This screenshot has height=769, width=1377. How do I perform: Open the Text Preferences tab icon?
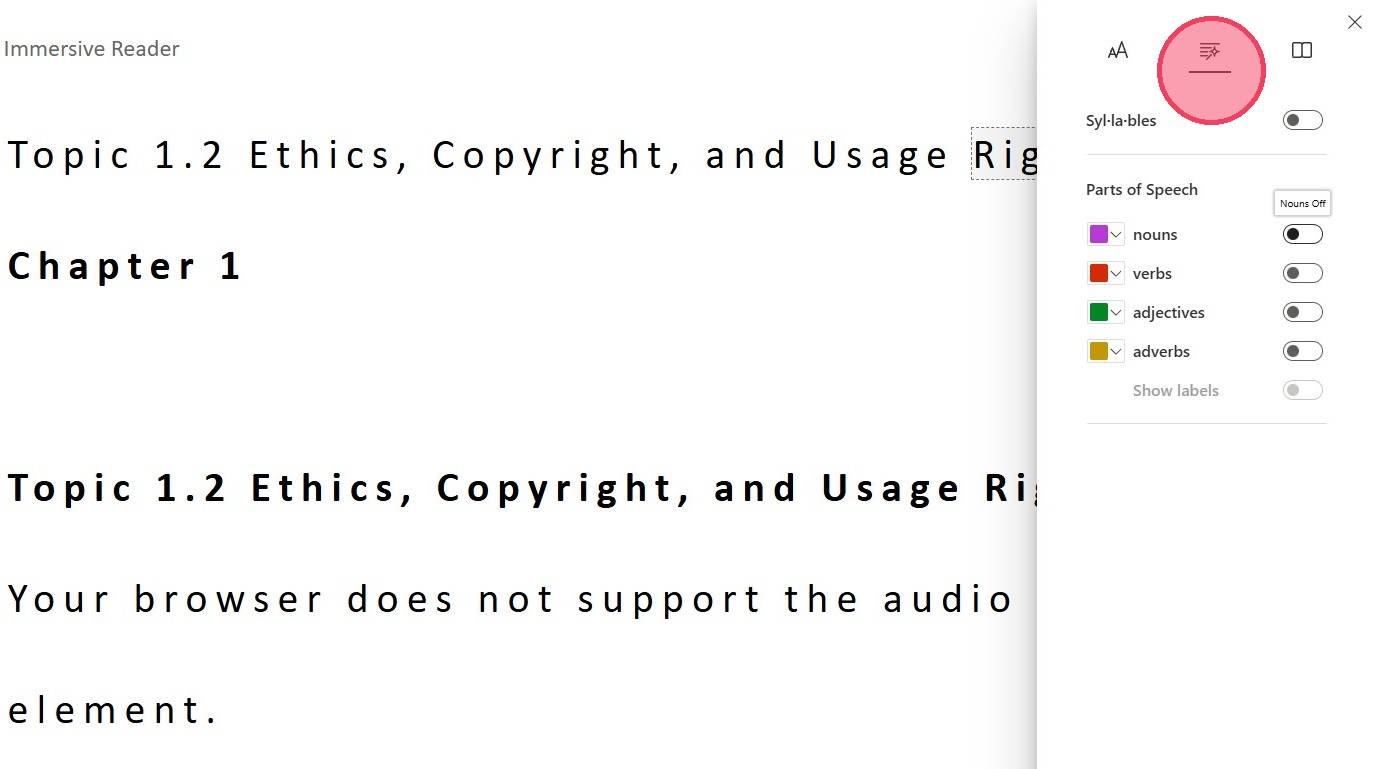point(1118,51)
